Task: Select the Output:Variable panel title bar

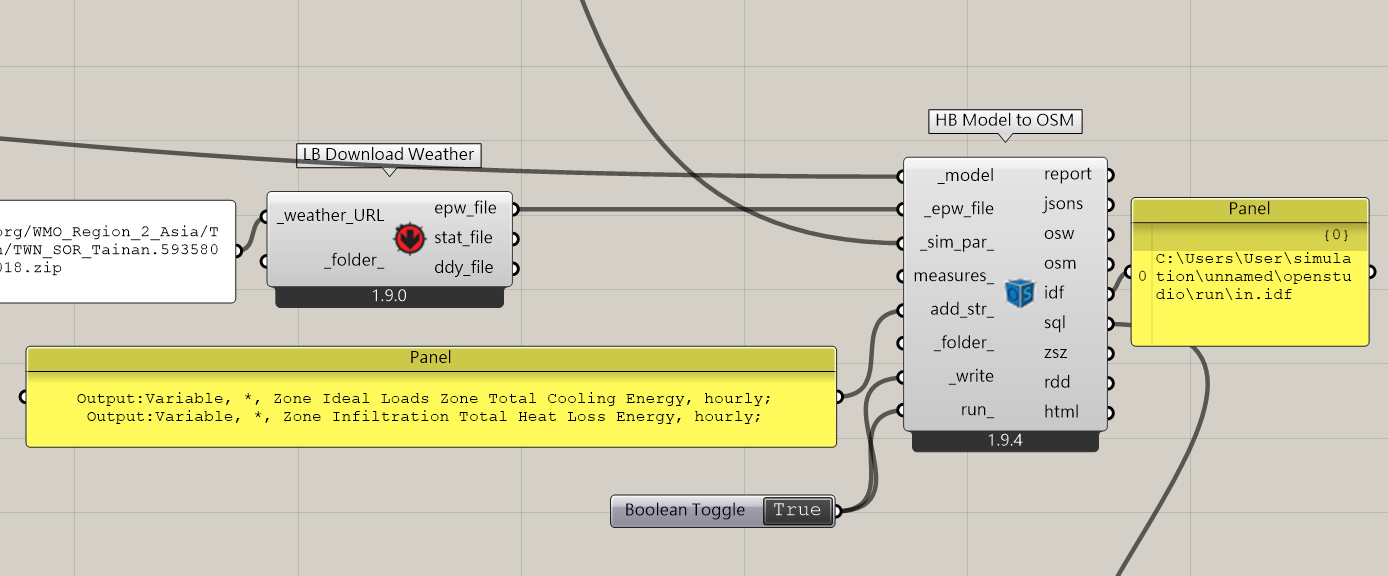Action: 430,358
